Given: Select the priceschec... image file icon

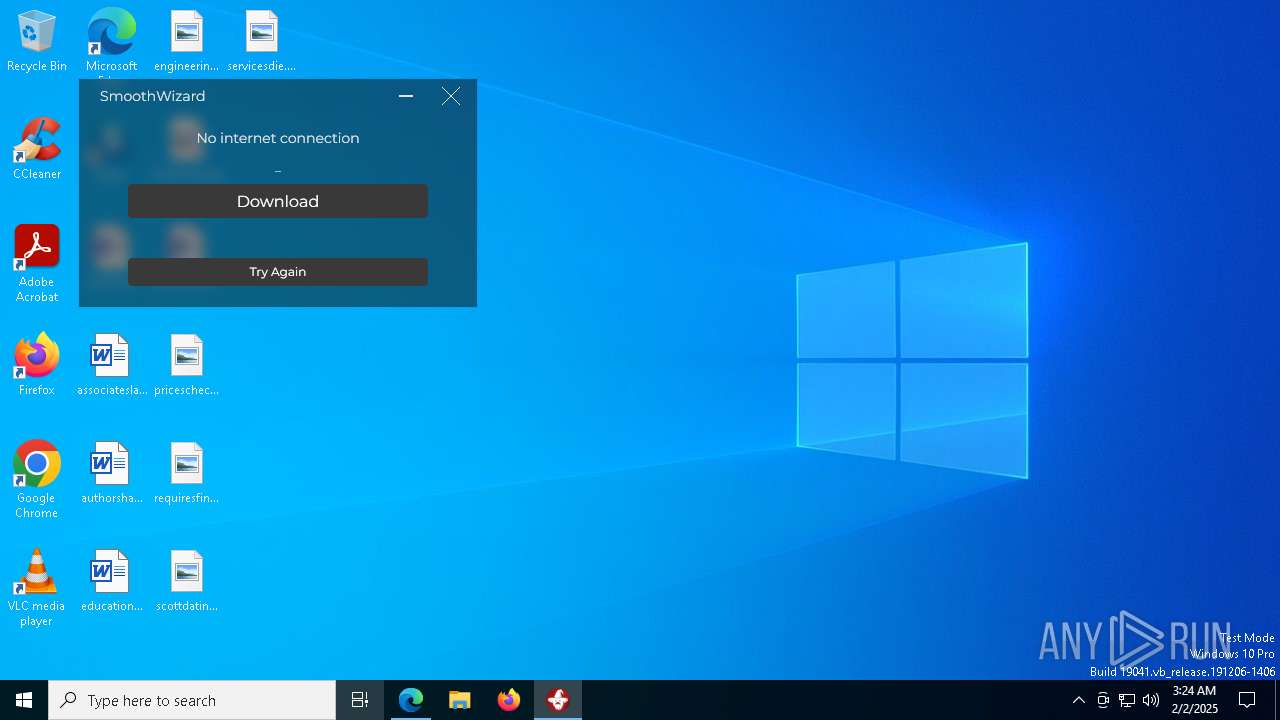Looking at the screenshot, I should click(x=187, y=366).
